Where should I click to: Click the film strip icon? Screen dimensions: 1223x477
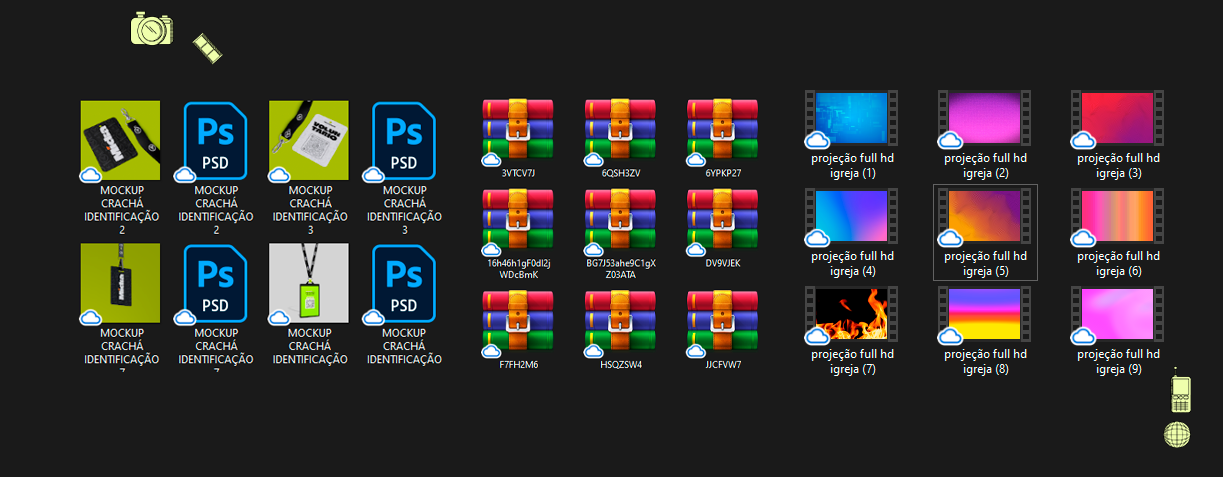click(x=207, y=46)
